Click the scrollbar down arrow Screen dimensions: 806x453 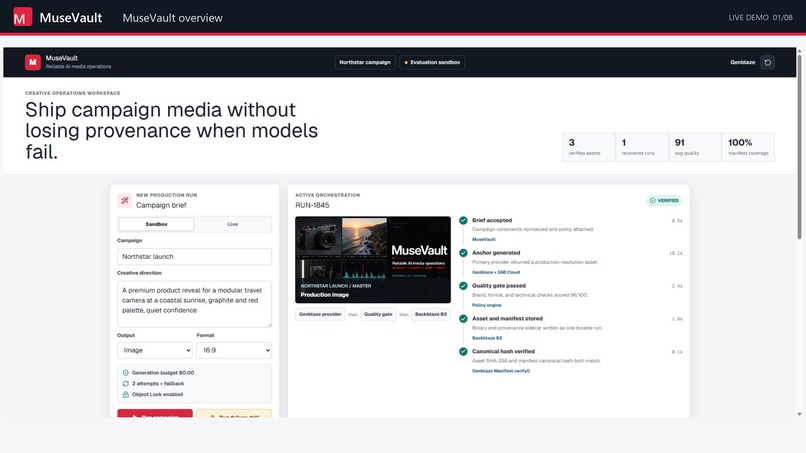(x=799, y=414)
